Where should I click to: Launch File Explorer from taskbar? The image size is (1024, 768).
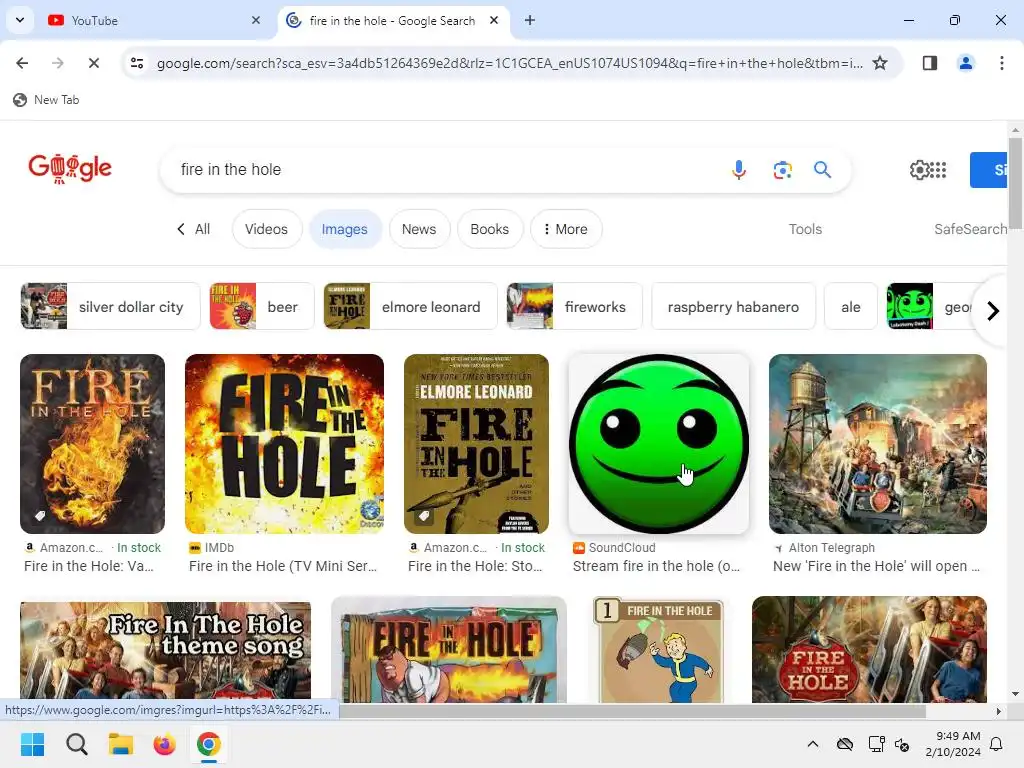(x=121, y=744)
